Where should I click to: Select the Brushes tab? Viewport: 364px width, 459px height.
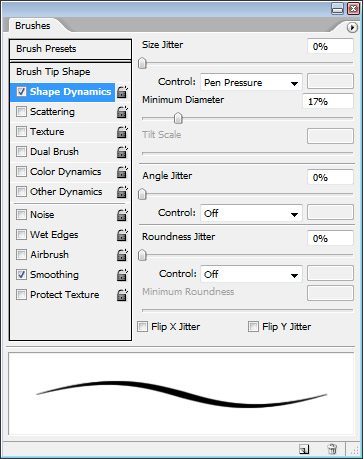pyautogui.click(x=33, y=26)
